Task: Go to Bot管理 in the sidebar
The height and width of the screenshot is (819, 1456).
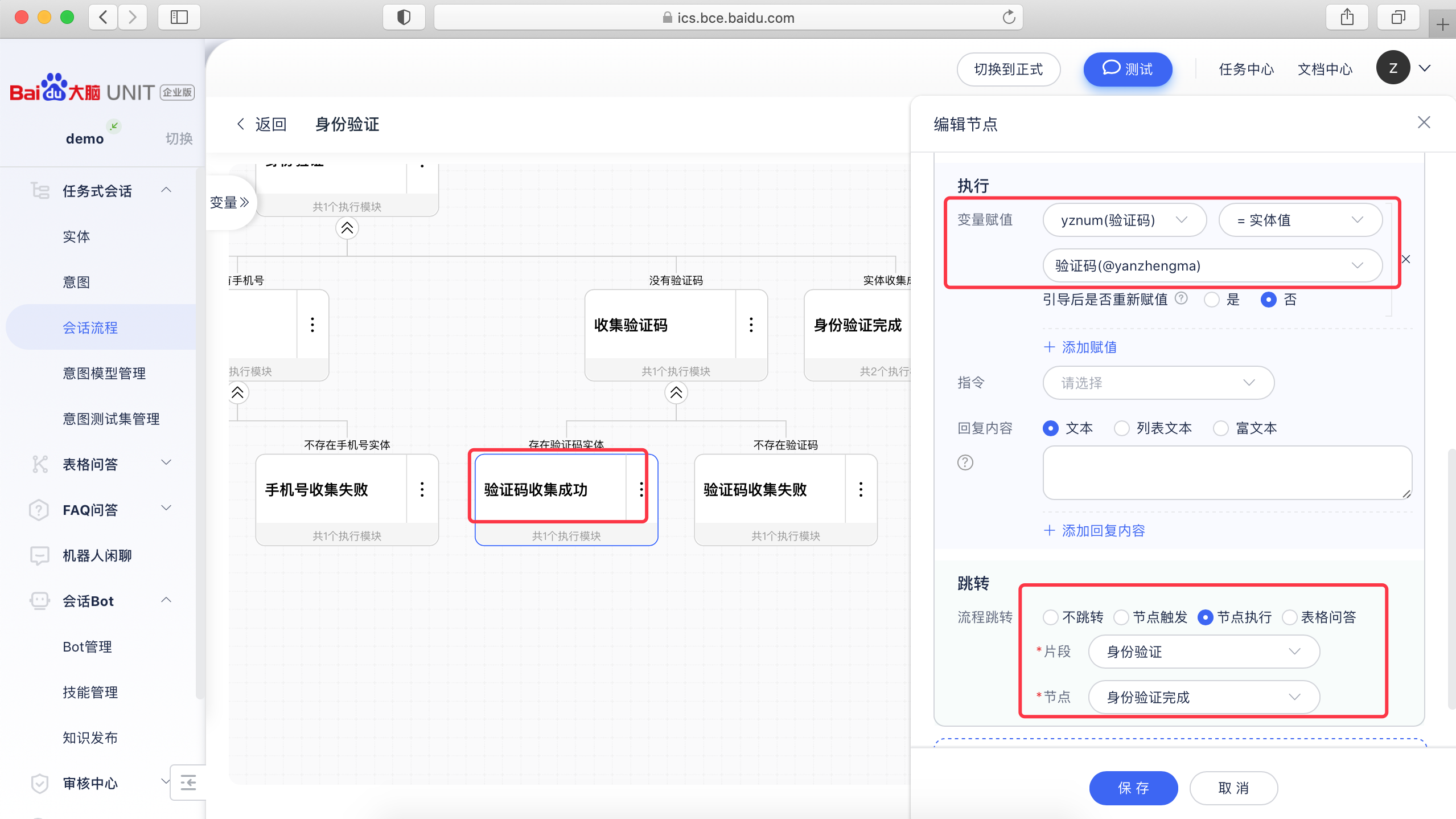Action: pyautogui.click(x=87, y=646)
